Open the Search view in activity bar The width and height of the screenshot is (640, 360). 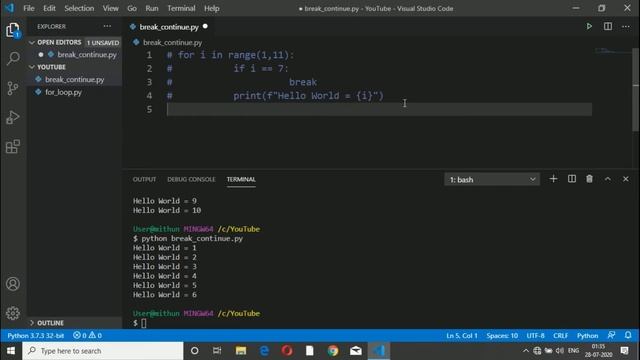tap(13, 59)
